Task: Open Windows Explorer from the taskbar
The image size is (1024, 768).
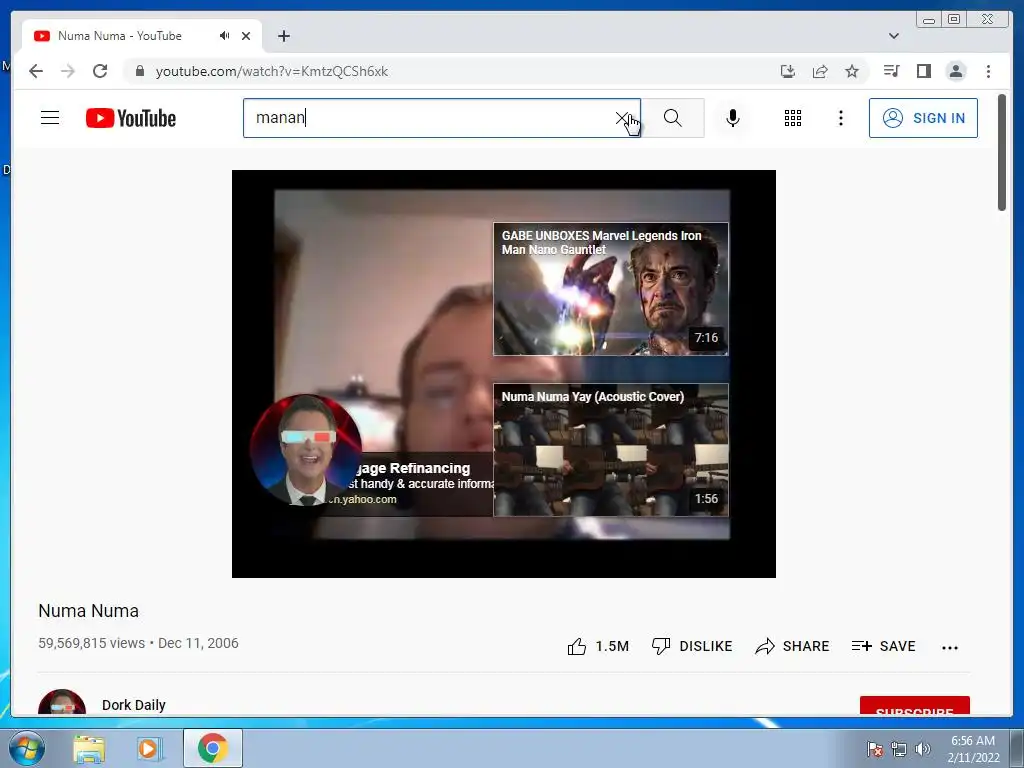Action: click(89, 749)
